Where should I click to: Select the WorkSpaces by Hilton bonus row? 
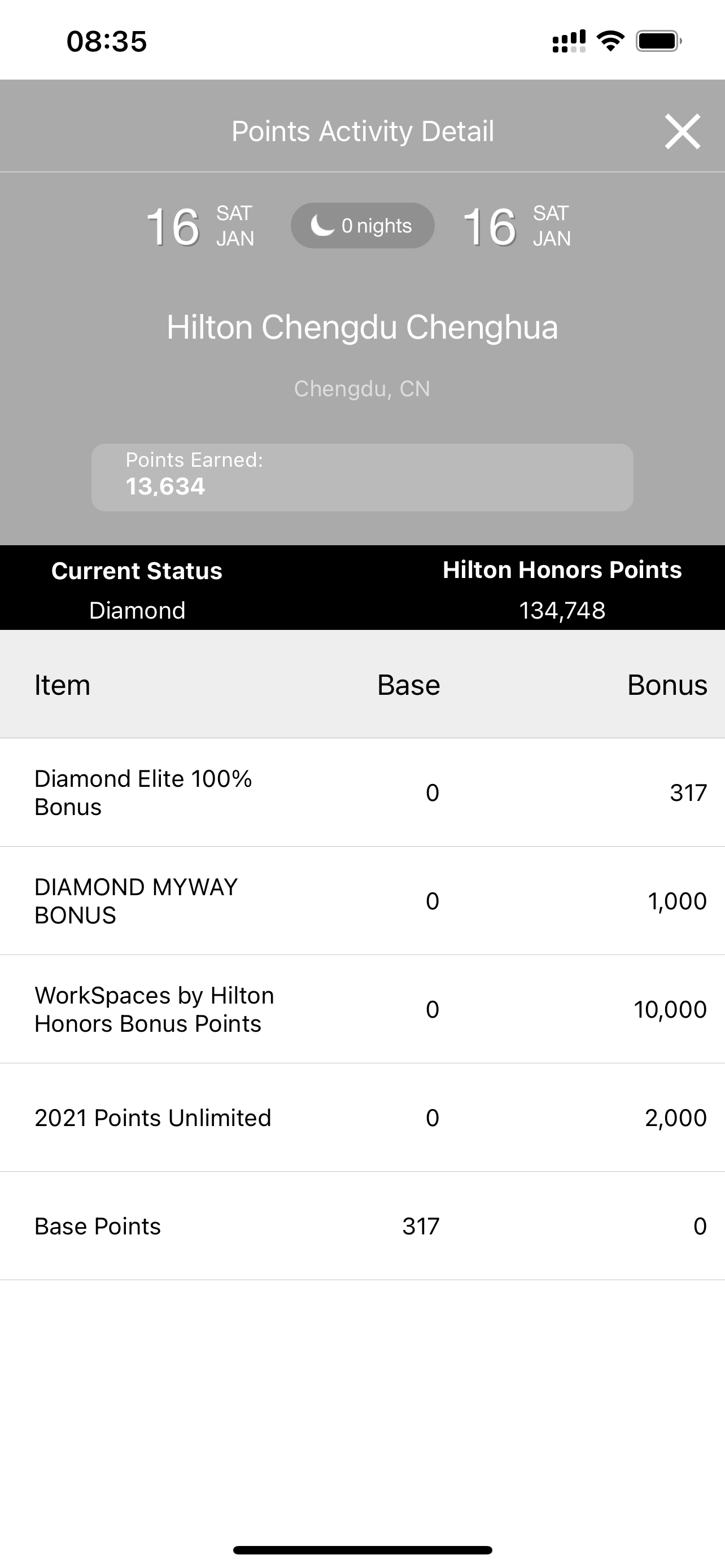point(362,1009)
